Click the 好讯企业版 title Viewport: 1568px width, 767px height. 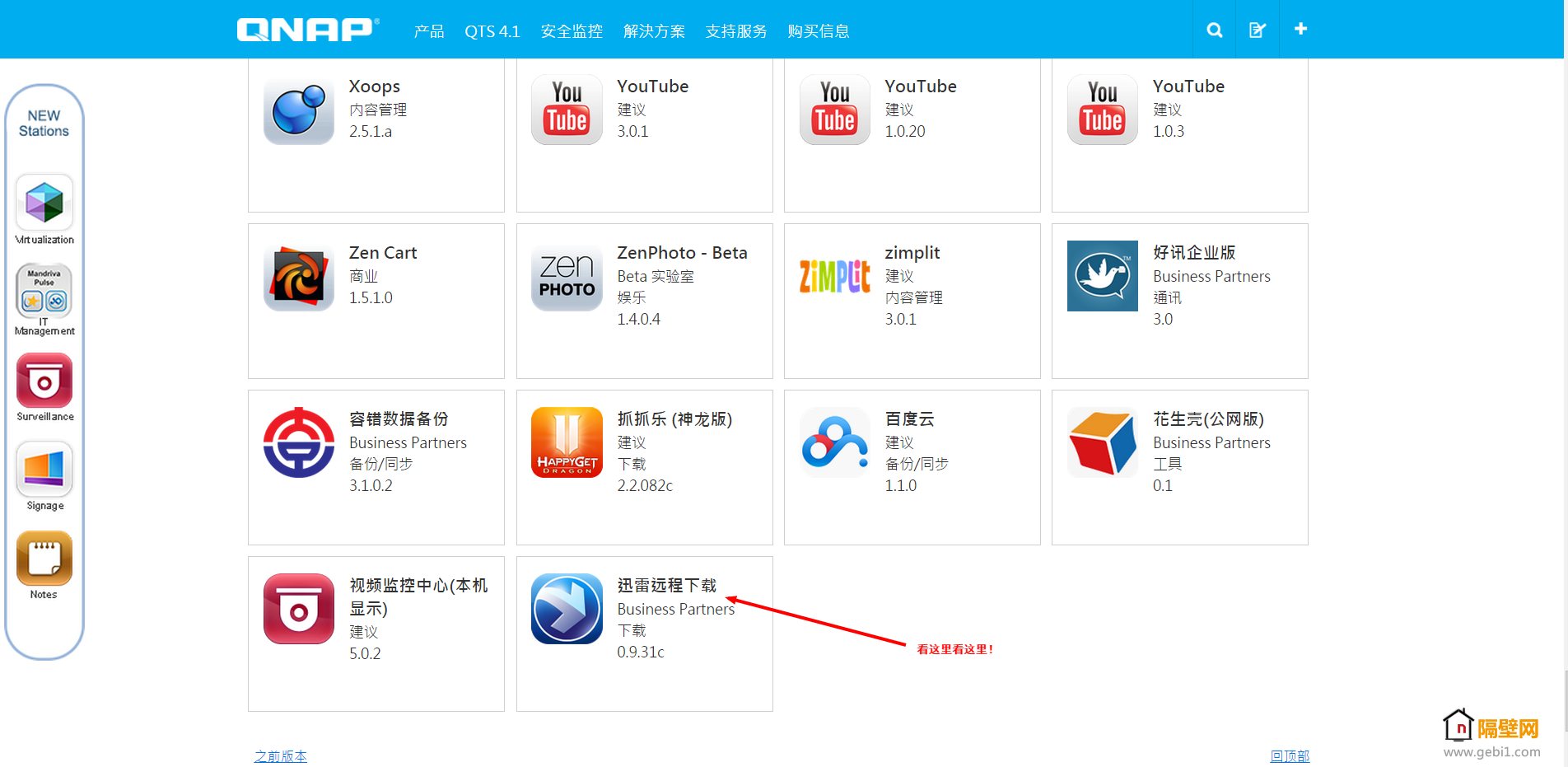tap(1194, 252)
